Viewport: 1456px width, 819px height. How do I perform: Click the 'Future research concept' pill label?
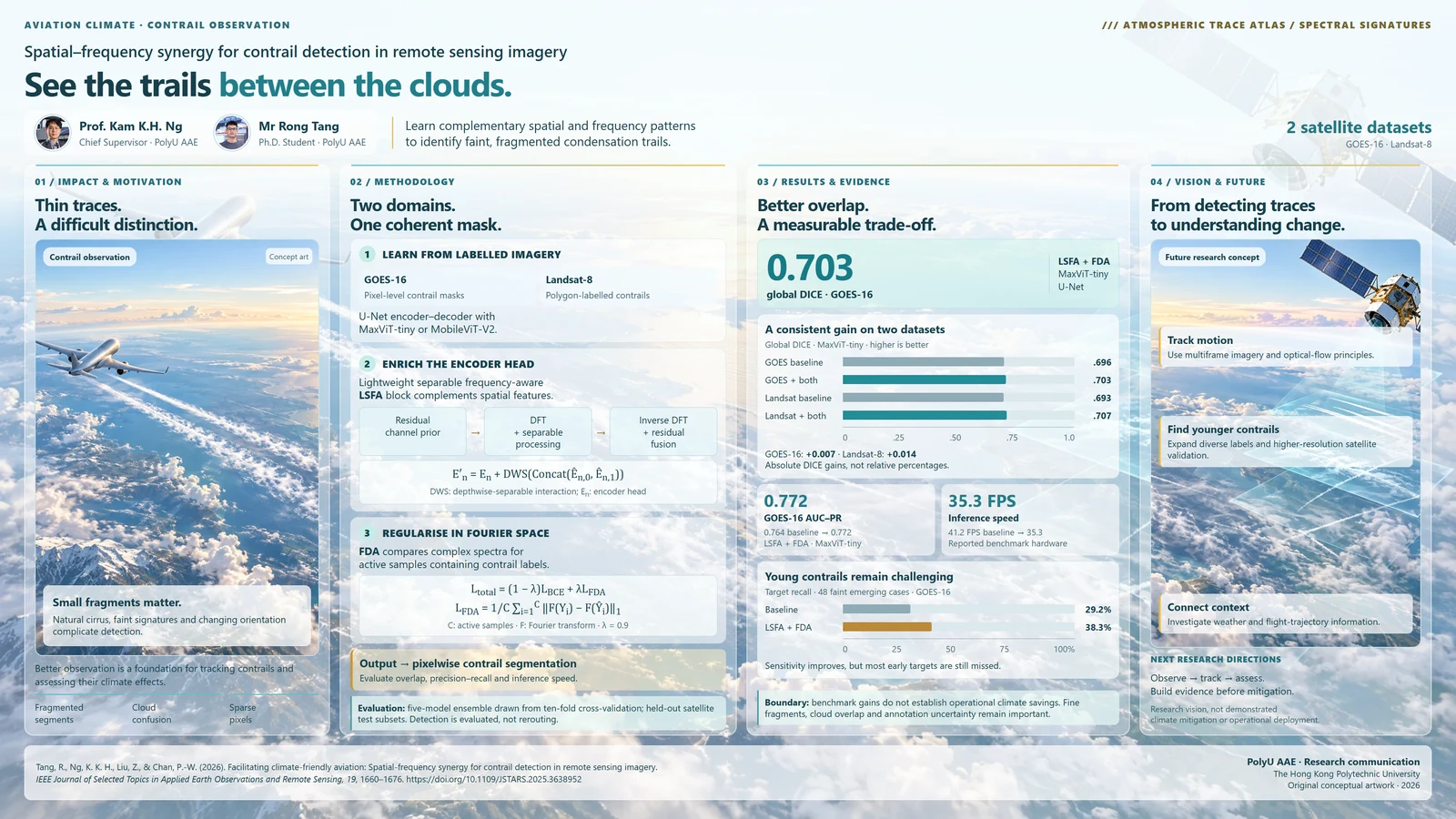[1212, 258]
